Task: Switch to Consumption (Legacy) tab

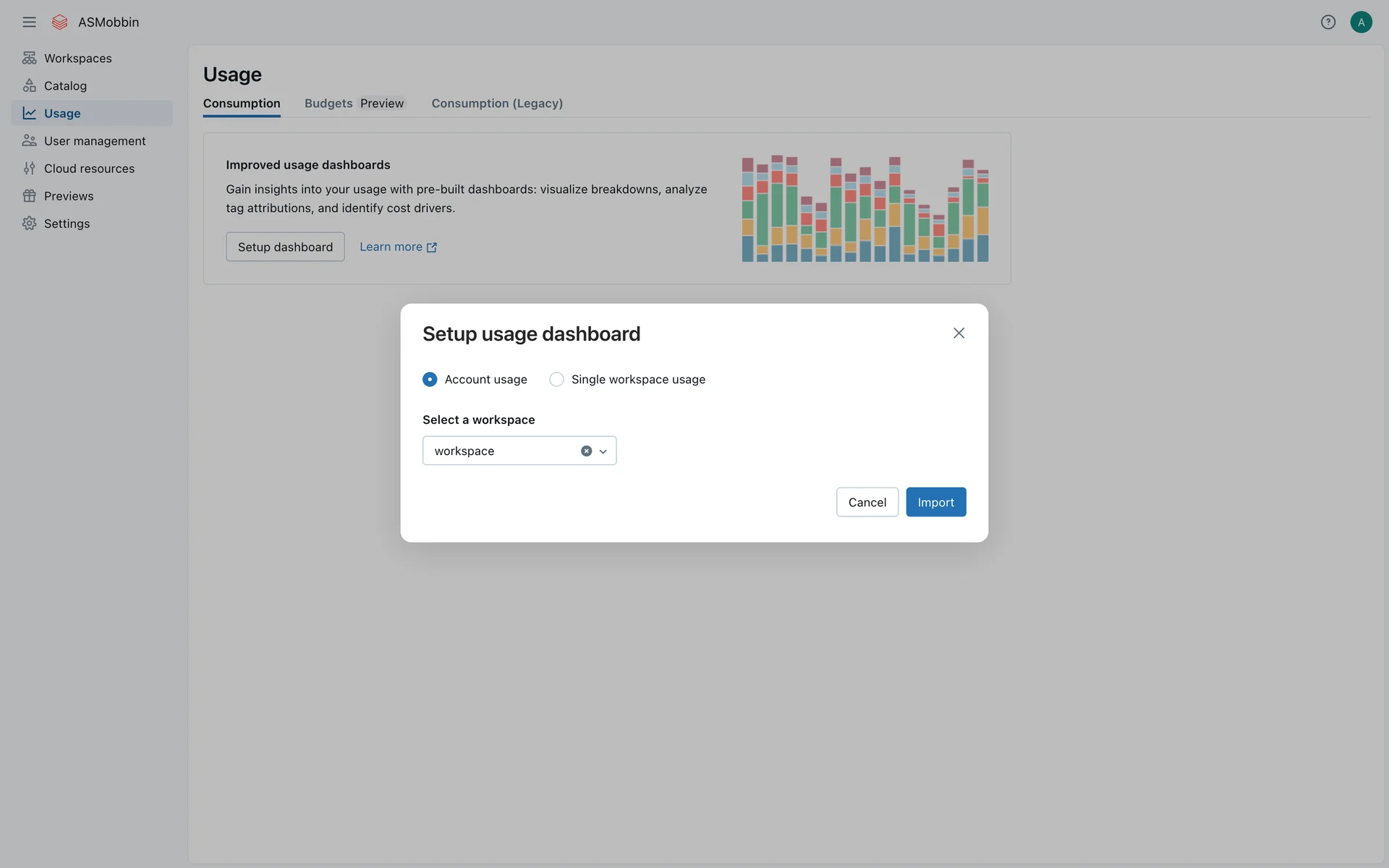Action: (x=497, y=103)
